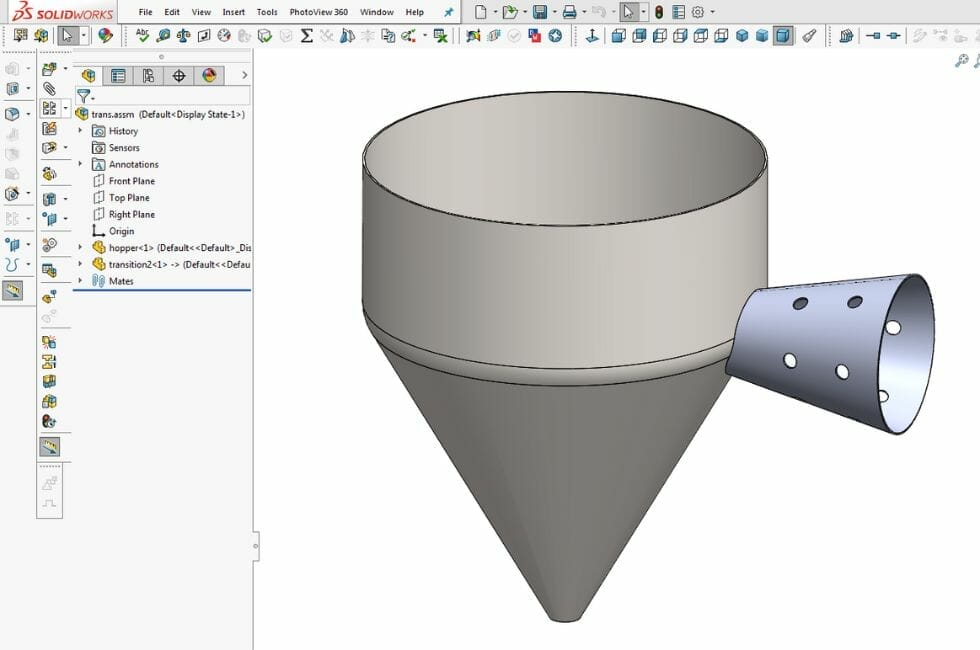Open a new document with the New icon

tap(482, 11)
